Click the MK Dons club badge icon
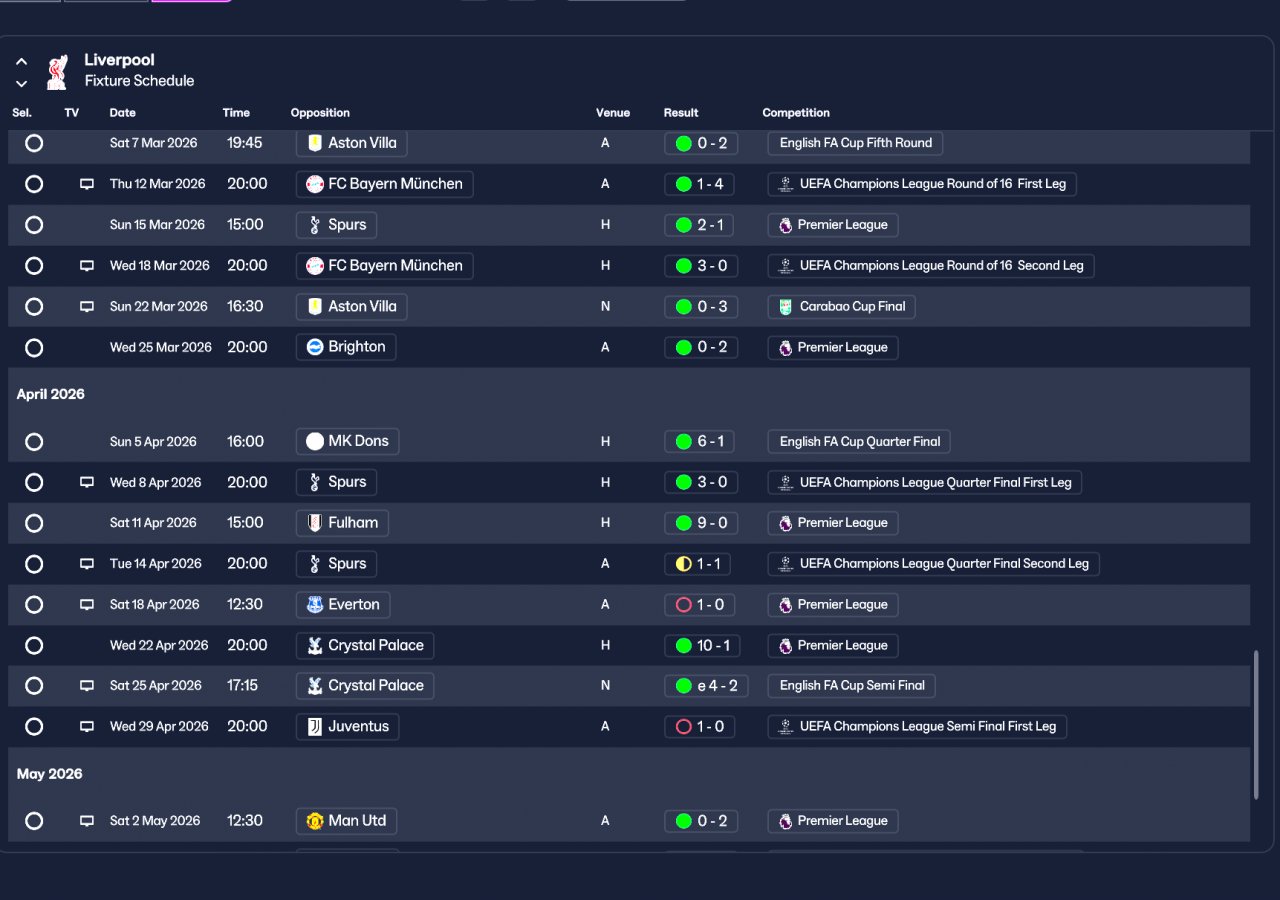1280x900 pixels. 315,441
